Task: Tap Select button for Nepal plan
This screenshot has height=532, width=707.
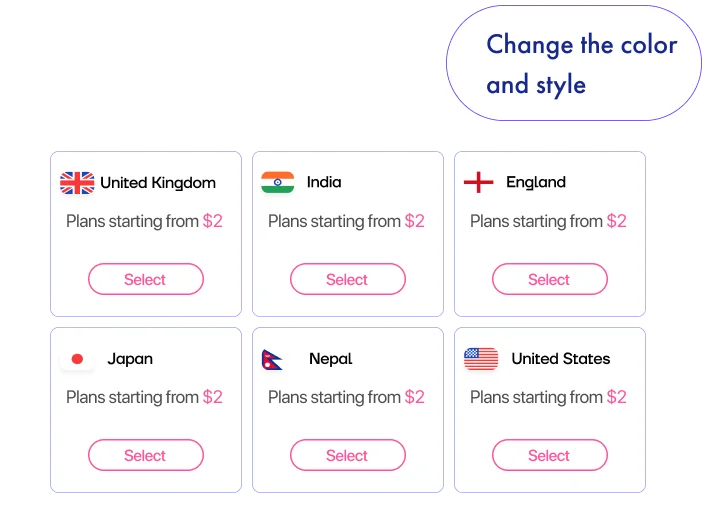Action: (347, 456)
